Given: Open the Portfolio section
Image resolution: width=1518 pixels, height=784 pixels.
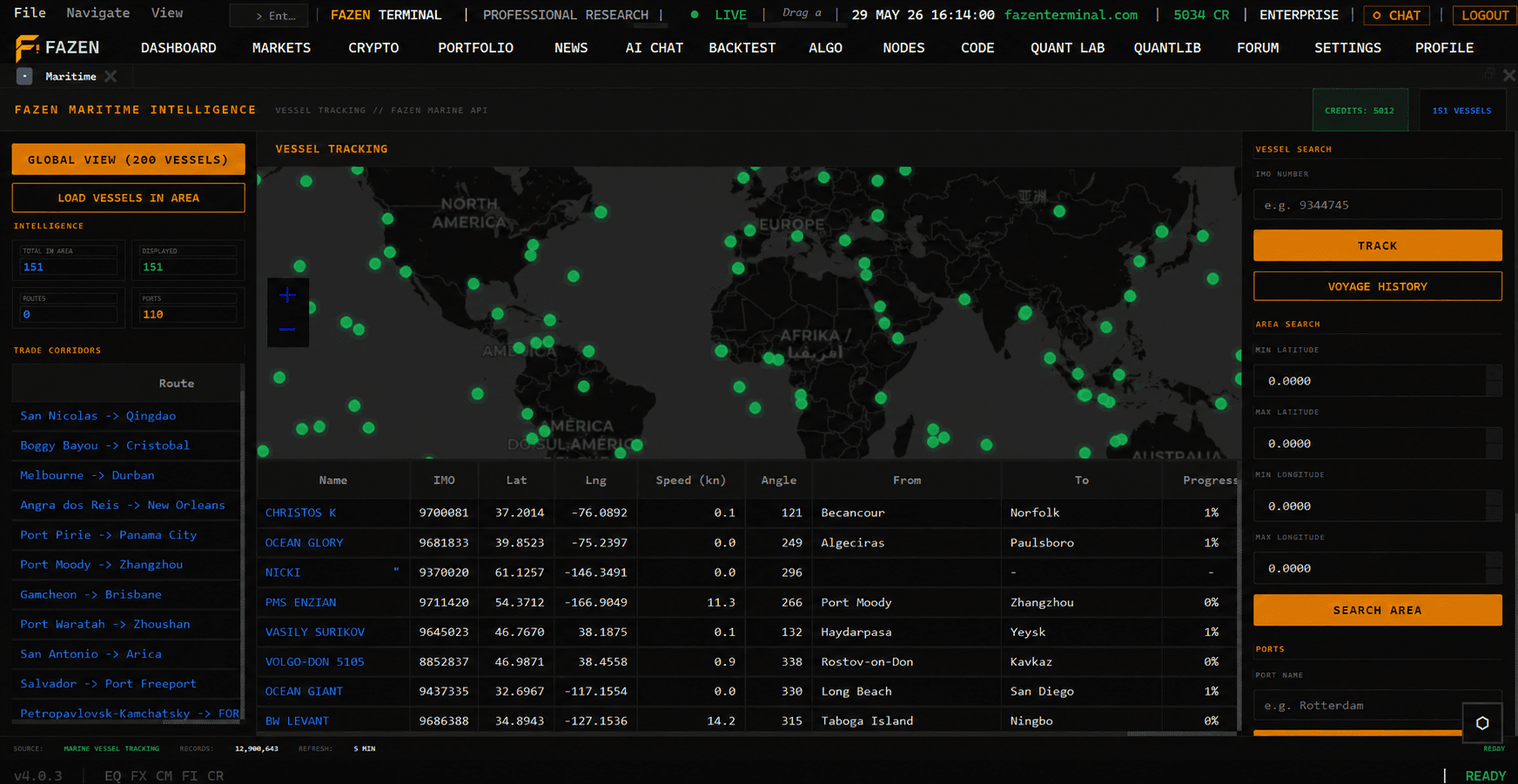Looking at the screenshot, I should [475, 48].
